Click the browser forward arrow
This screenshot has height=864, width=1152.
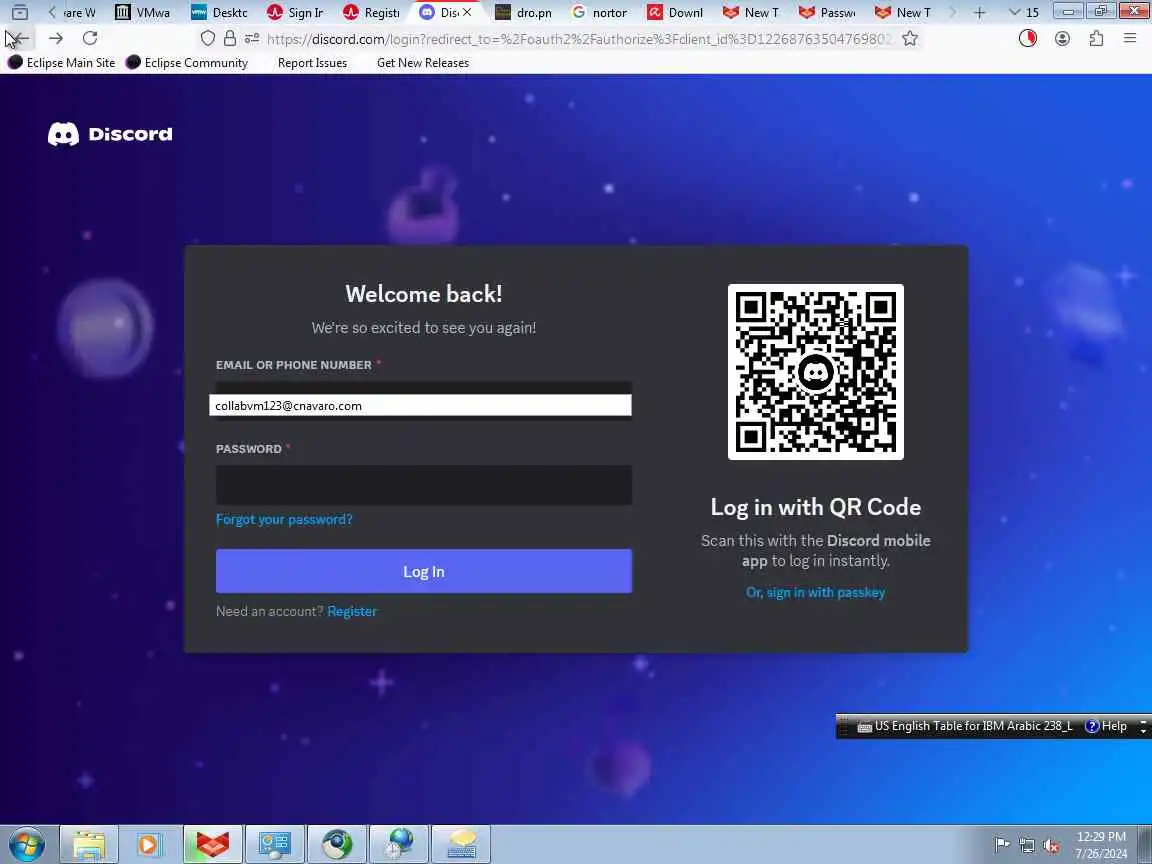pyautogui.click(x=56, y=38)
